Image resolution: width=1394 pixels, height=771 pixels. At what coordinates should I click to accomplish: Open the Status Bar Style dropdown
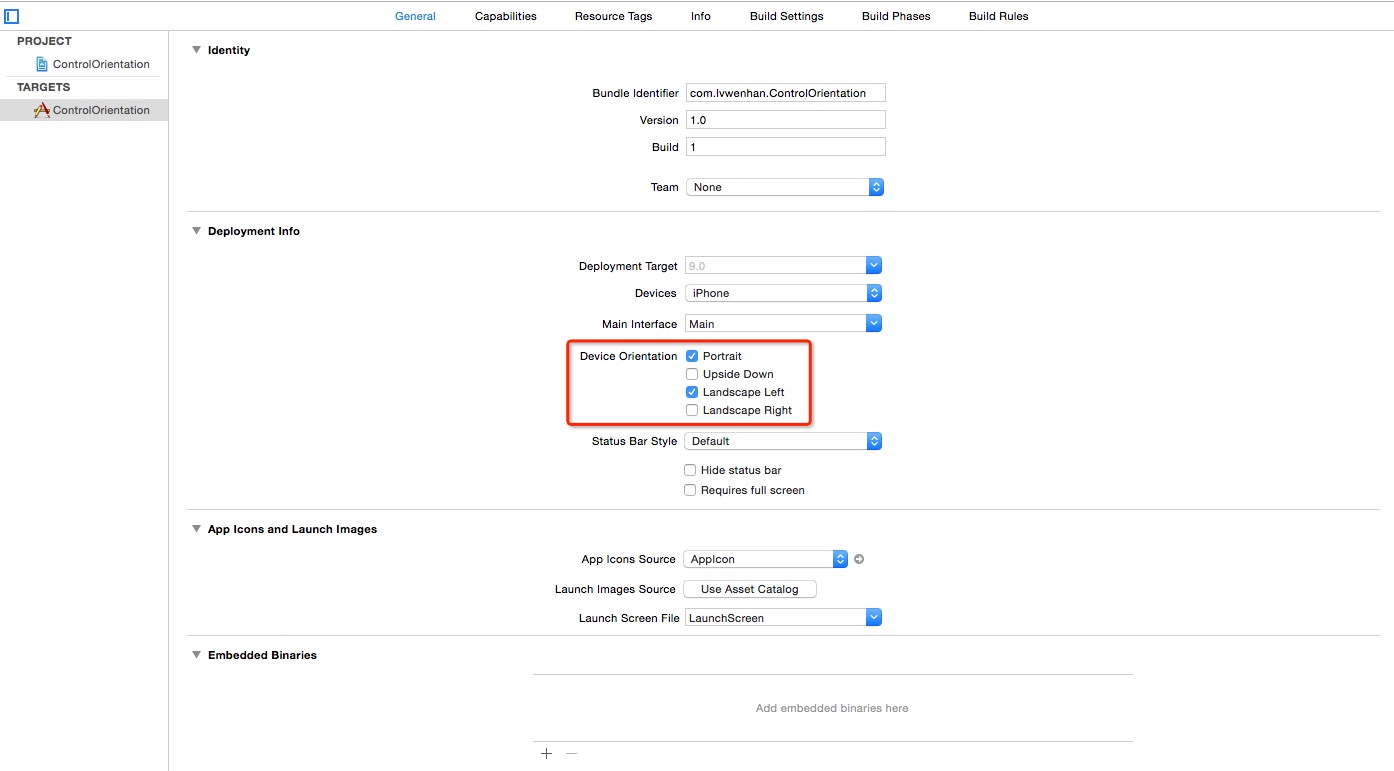click(783, 441)
